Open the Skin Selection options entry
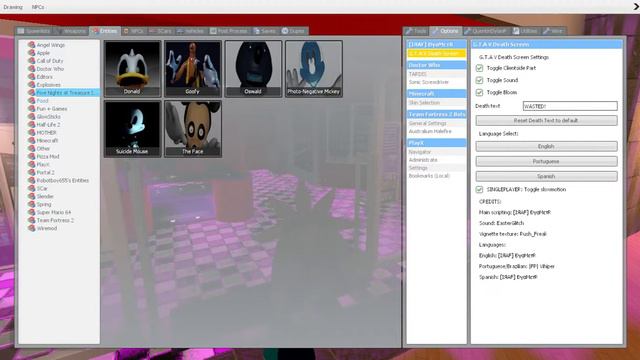 [436, 102]
